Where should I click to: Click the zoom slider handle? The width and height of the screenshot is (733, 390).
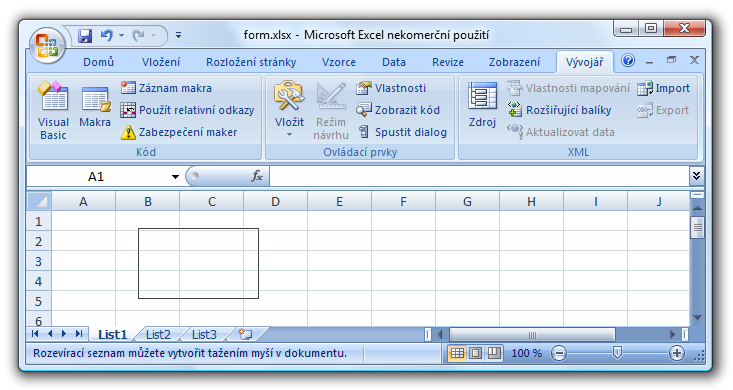tap(617, 353)
